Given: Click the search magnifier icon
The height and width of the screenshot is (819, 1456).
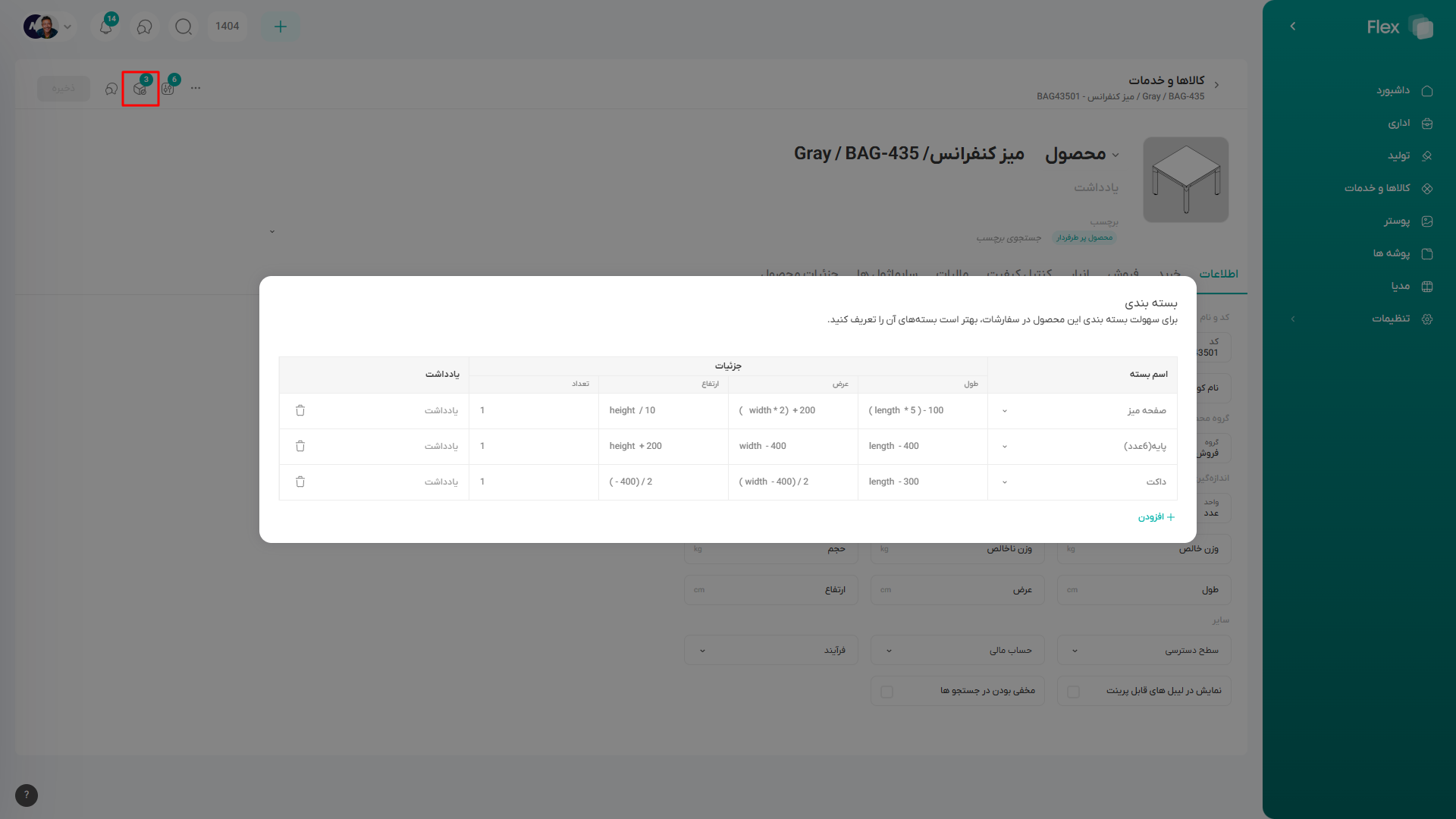Looking at the screenshot, I should coord(184,27).
